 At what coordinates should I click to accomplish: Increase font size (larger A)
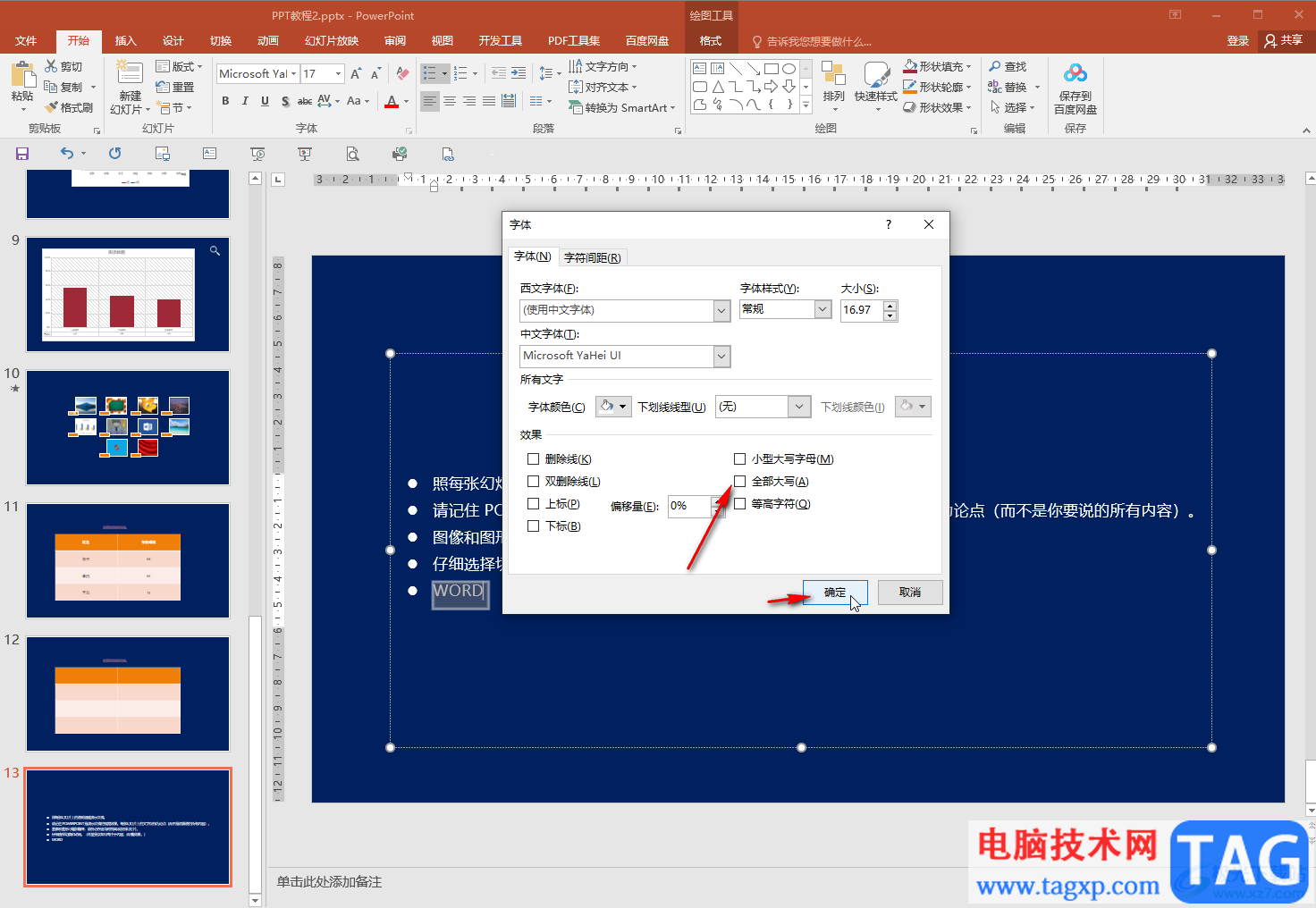tap(356, 73)
